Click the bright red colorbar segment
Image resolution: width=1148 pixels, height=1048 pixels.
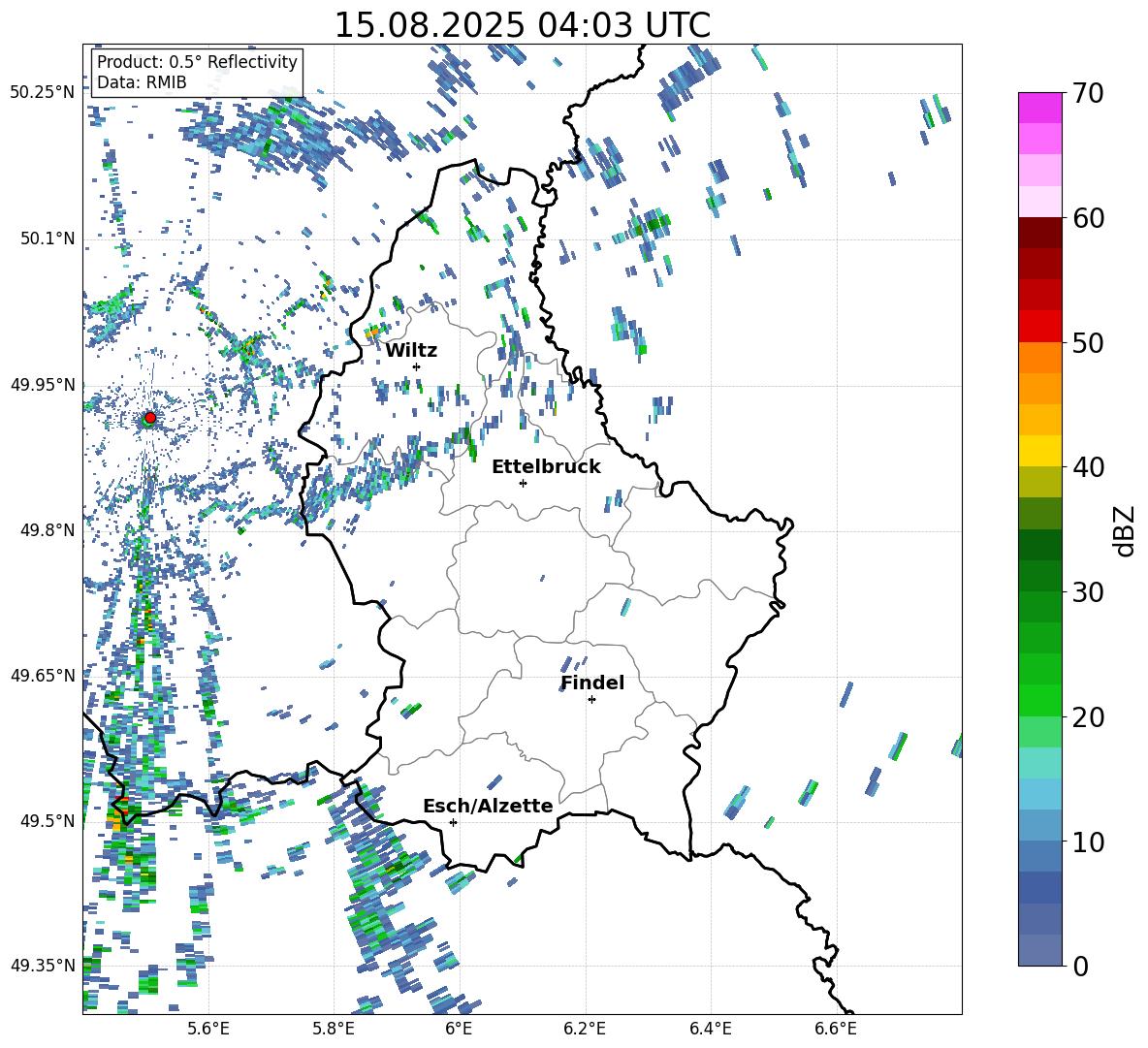coord(1040,327)
